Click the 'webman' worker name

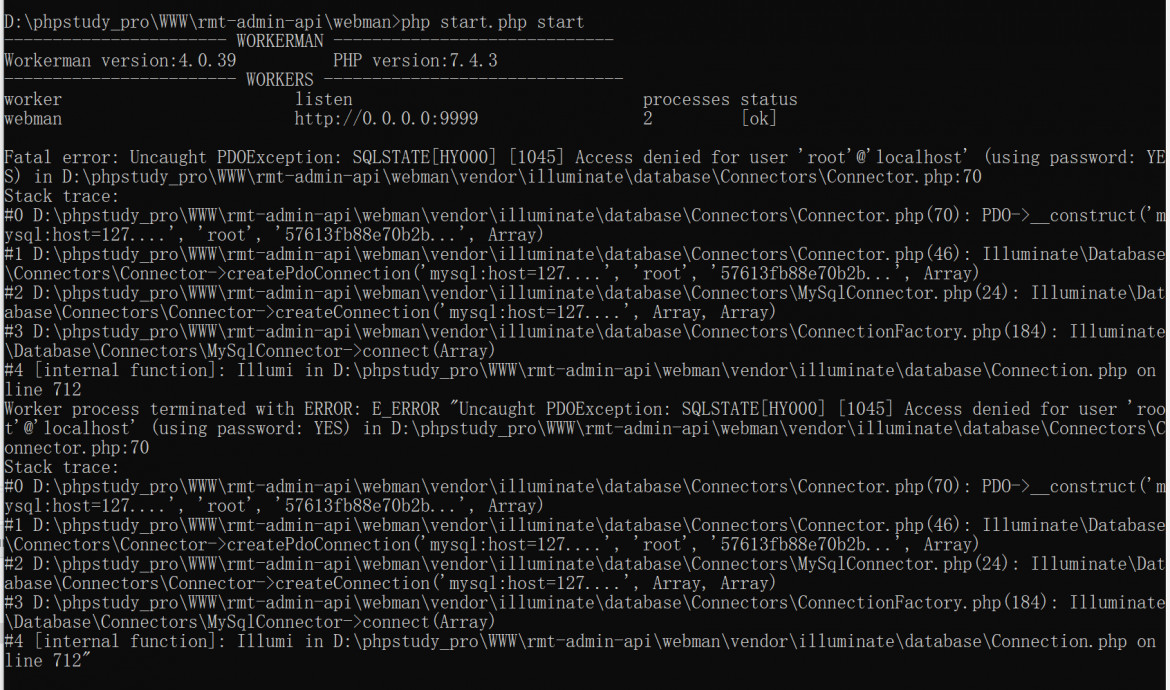[x=33, y=119]
